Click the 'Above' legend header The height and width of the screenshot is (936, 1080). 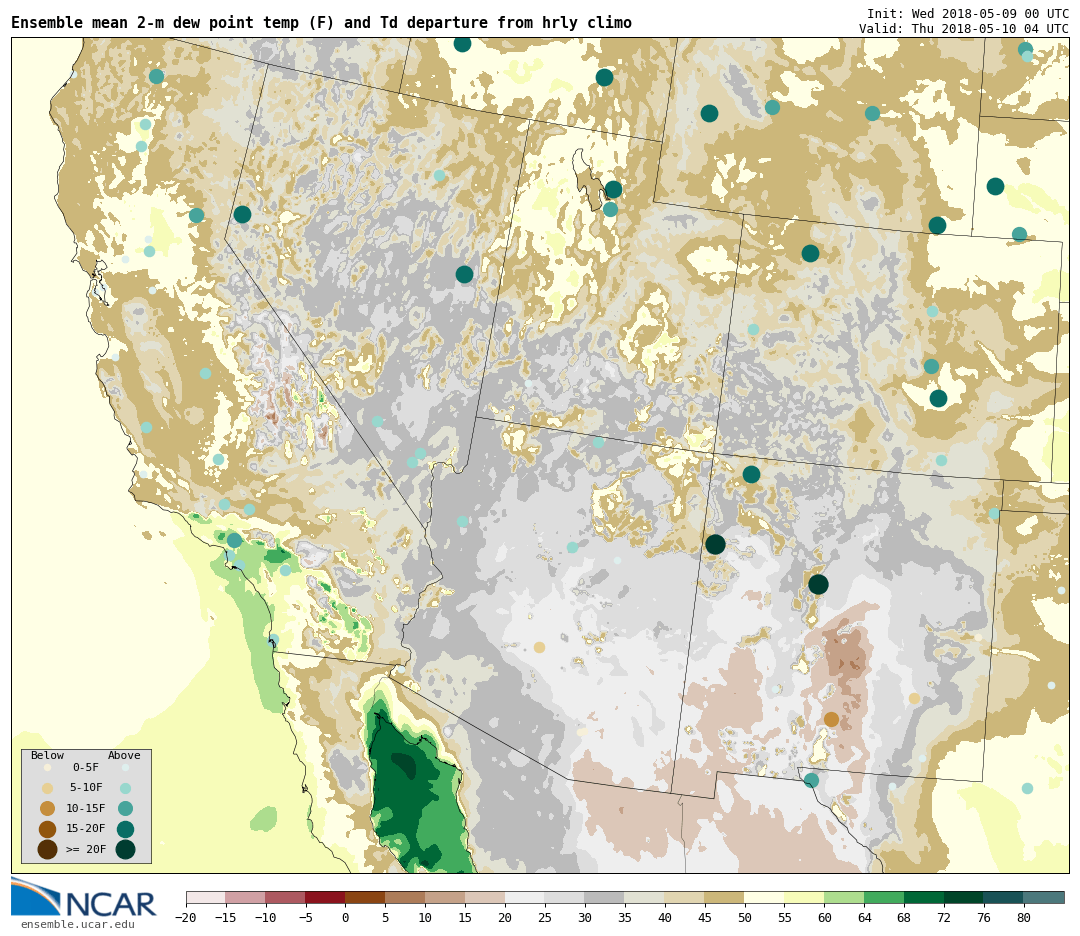(x=124, y=756)
